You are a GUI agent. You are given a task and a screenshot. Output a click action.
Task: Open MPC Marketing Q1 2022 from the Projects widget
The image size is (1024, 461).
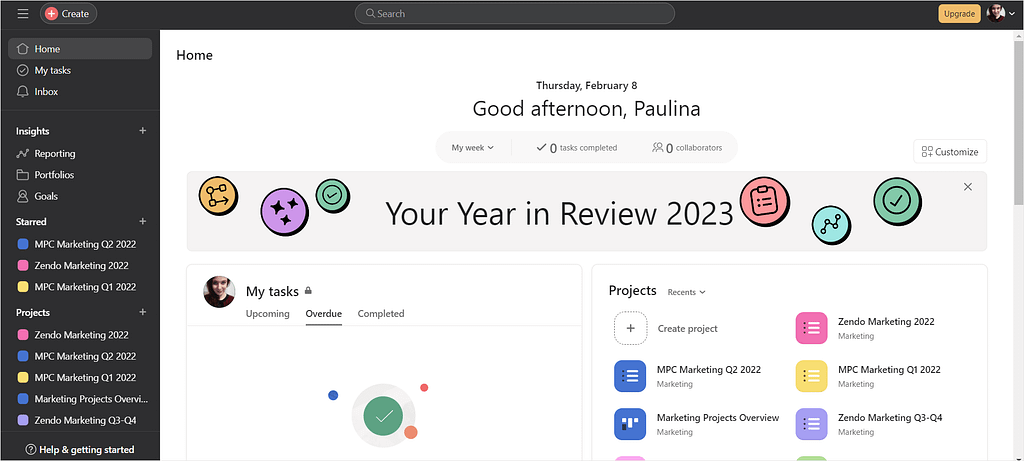click(x=889, y=370)
